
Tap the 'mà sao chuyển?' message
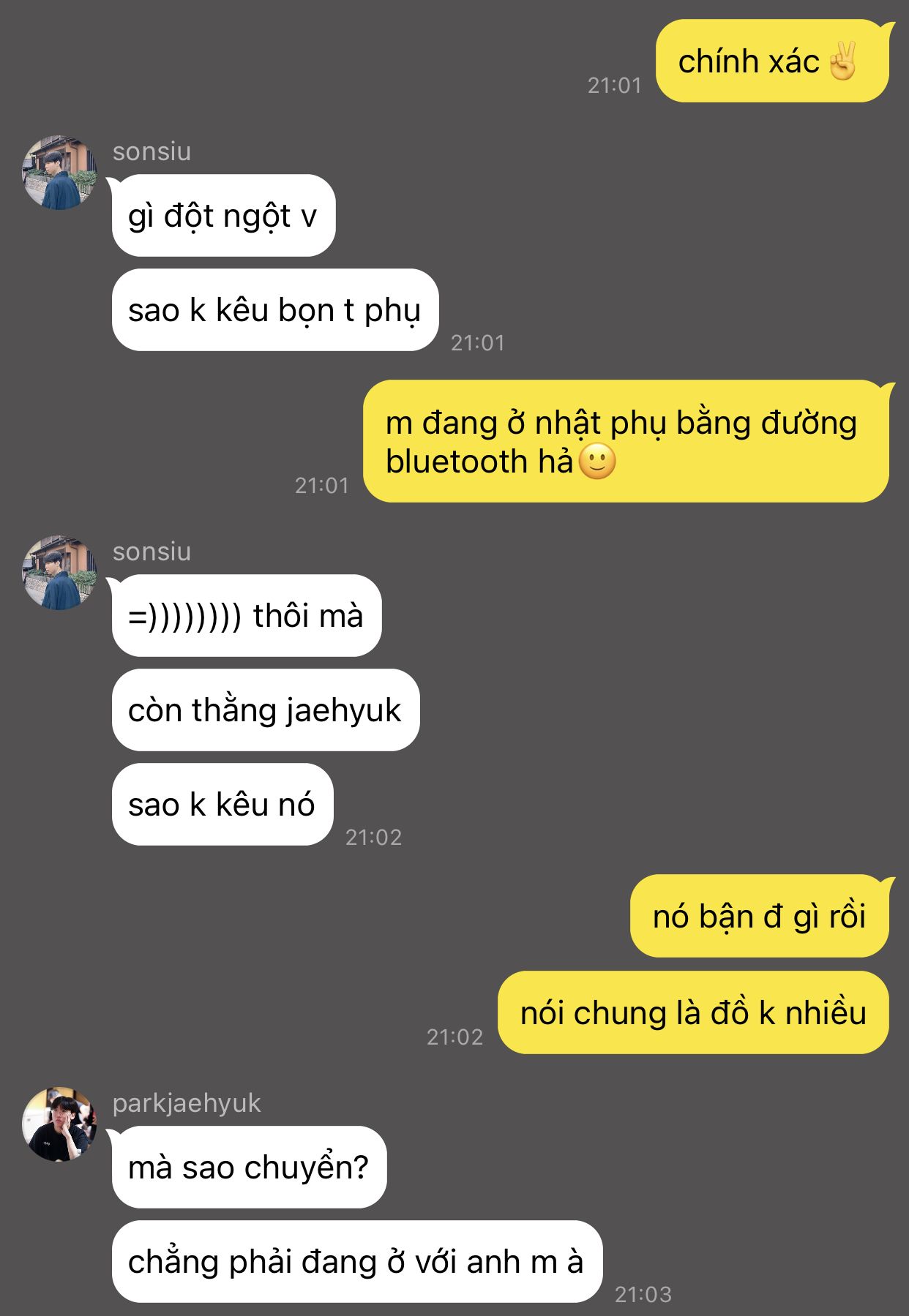tap(249, 1167)
